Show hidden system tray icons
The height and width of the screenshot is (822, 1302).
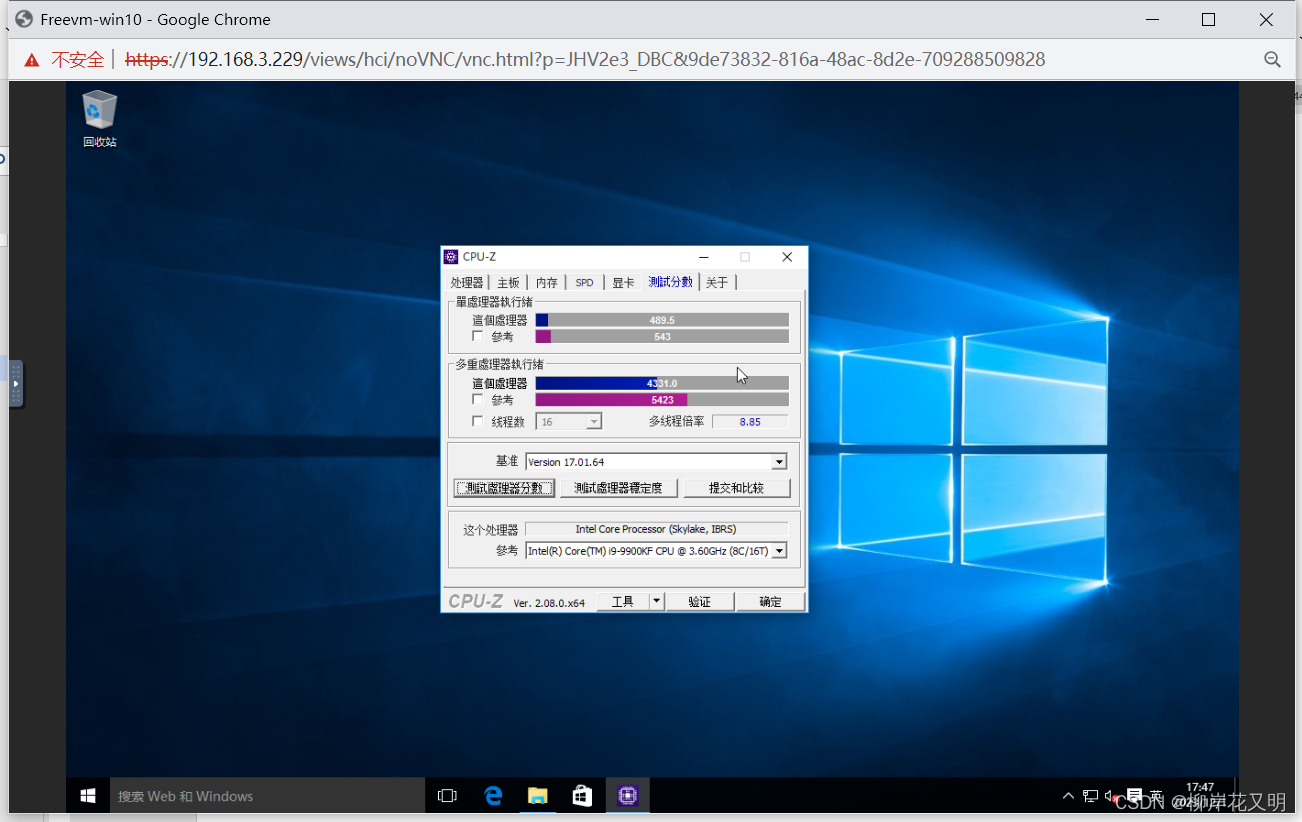pos(1068,796)
